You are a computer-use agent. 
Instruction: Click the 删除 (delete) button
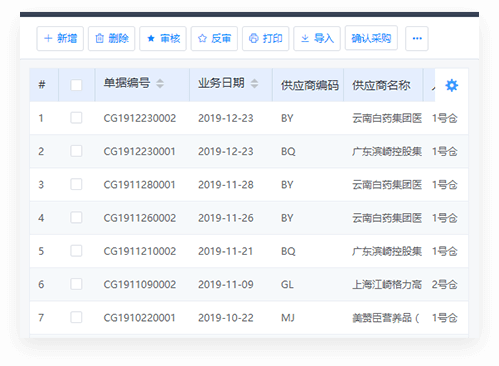click(x=111, y=39)
